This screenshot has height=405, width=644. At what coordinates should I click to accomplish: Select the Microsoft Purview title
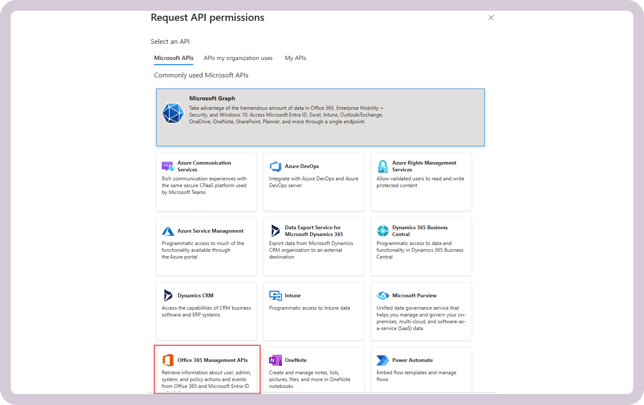pos(414,295)
